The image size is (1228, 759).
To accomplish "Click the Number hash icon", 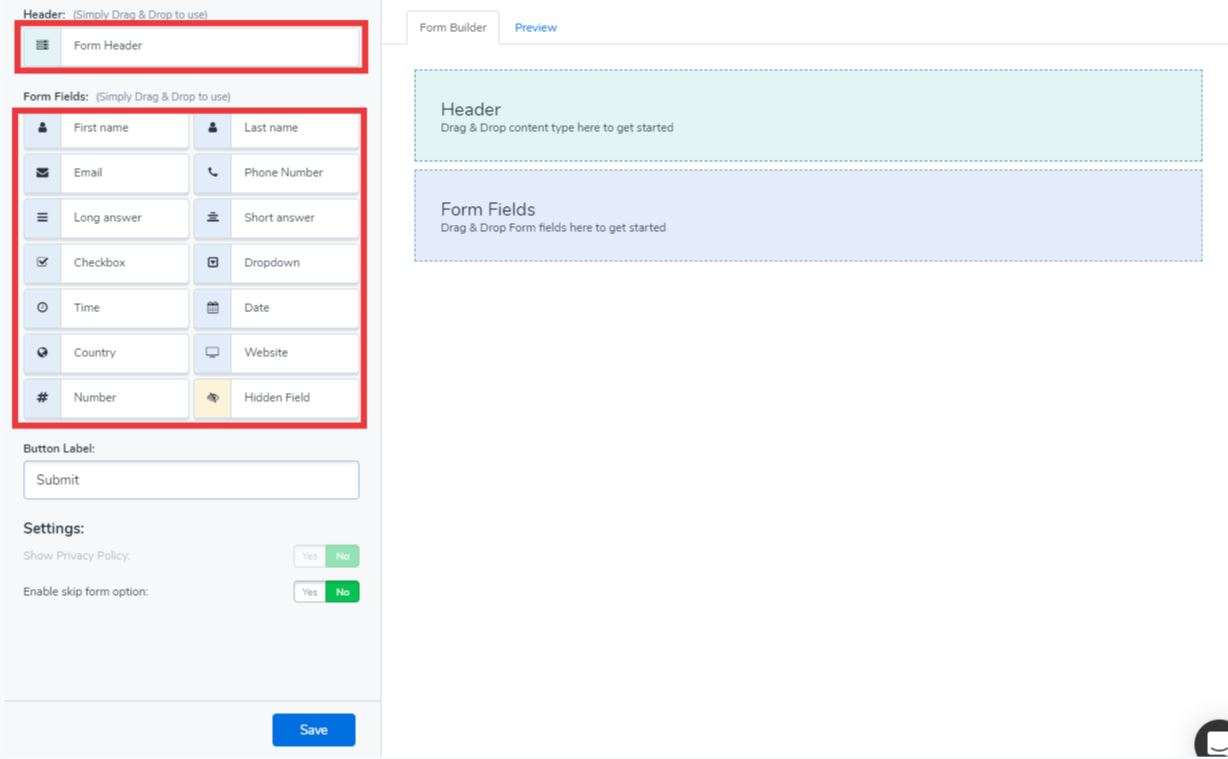I will [42, 398].
